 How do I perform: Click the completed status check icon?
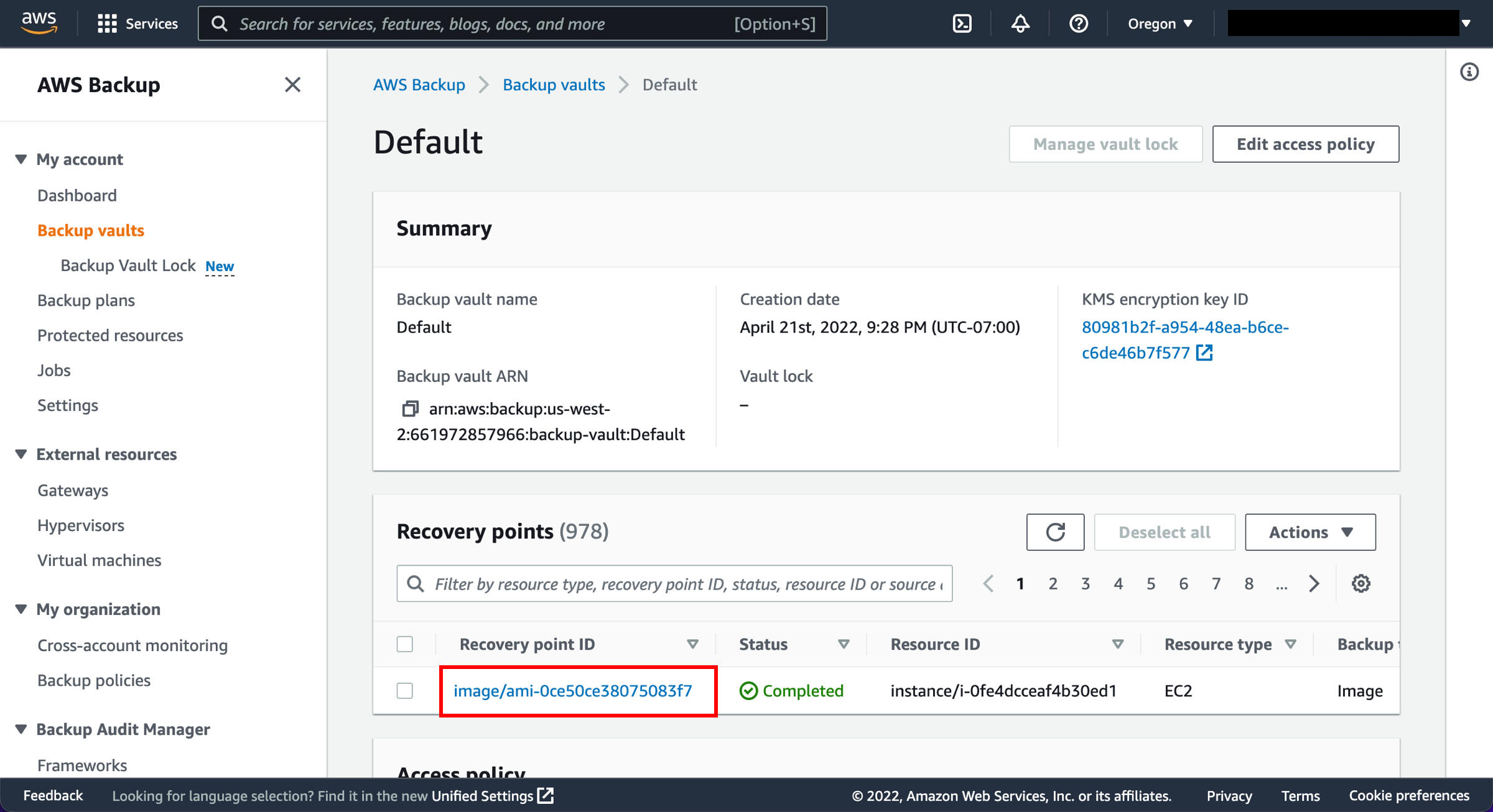tap(748, 691)
